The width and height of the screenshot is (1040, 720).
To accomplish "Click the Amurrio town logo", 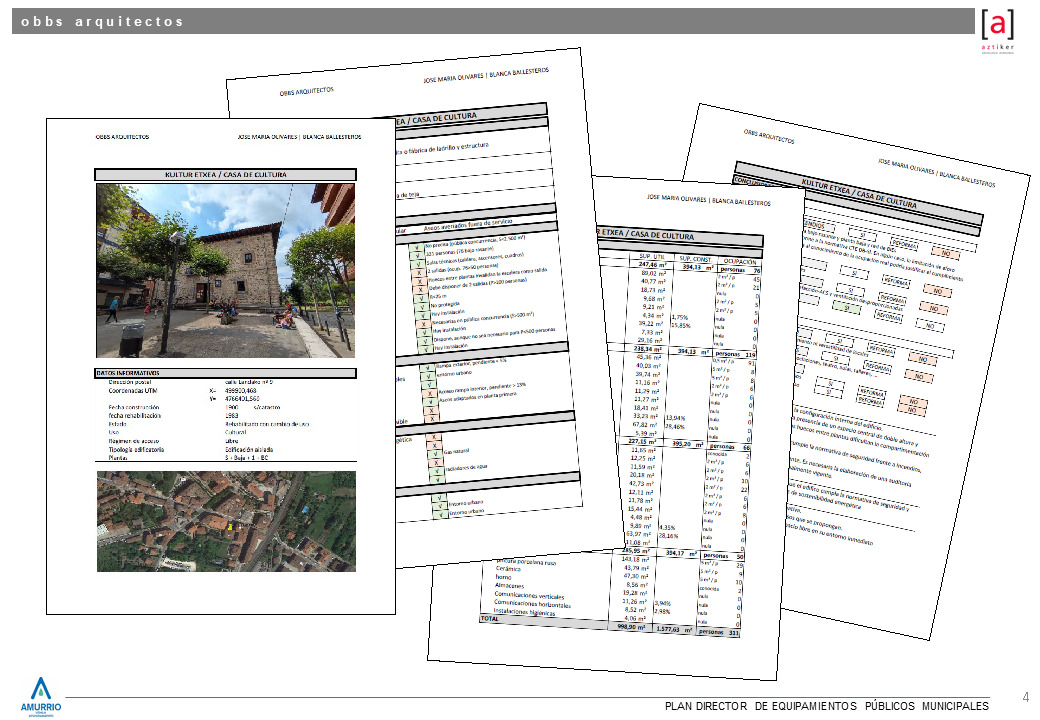I will [x=41, y=696].
